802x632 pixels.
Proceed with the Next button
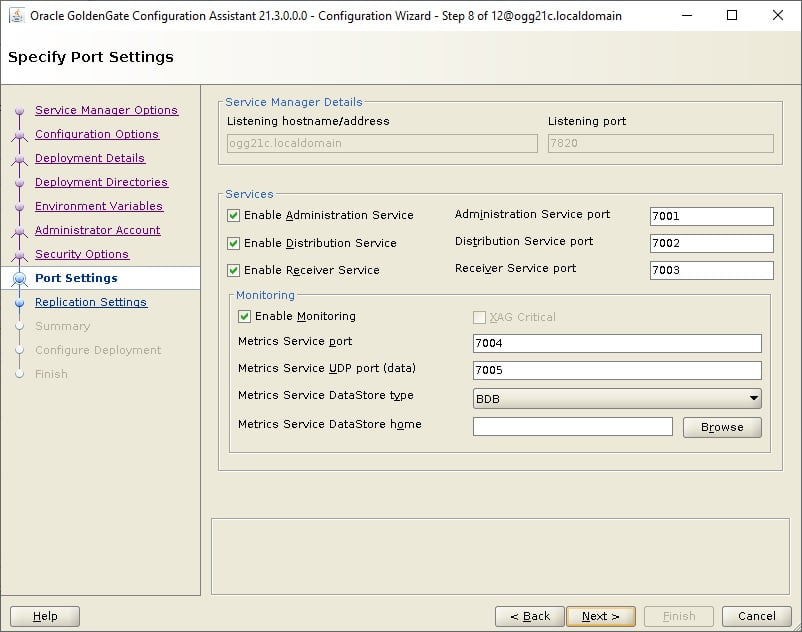click(x=601, y=616)
